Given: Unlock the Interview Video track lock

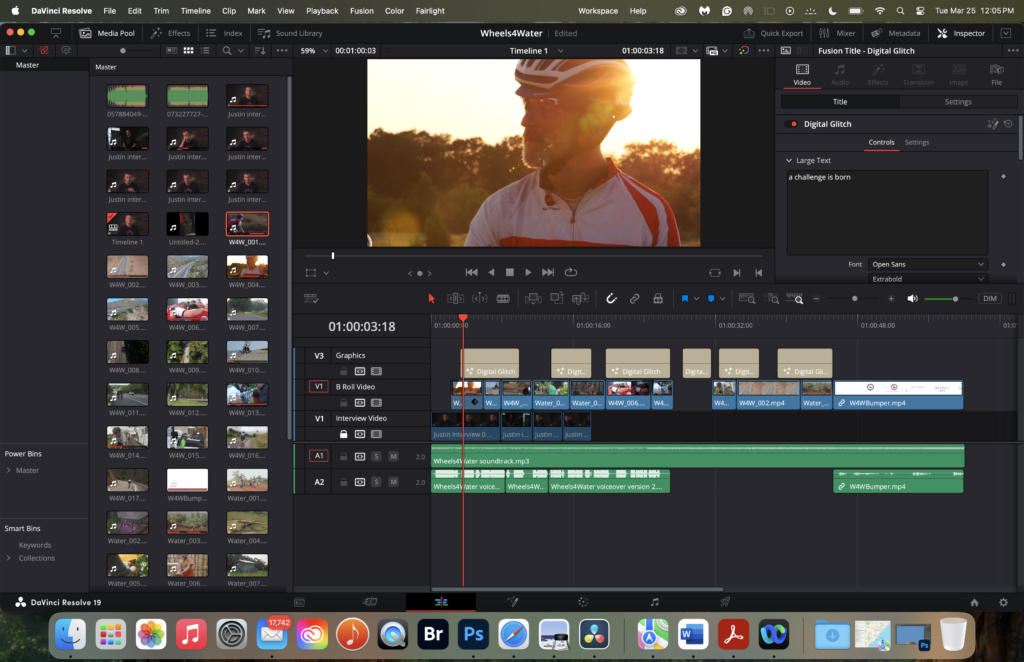Looking at the screenshot, I should click(343, 434).
